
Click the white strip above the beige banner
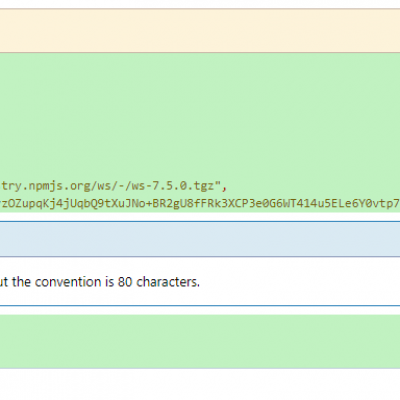[x=200, y=4]
